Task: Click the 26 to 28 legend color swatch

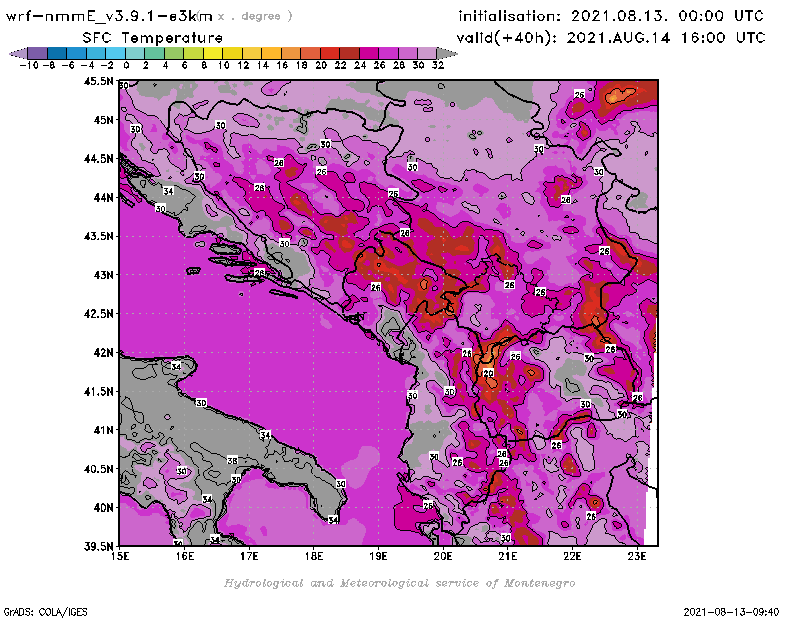Action: click(x=388, y=54)
